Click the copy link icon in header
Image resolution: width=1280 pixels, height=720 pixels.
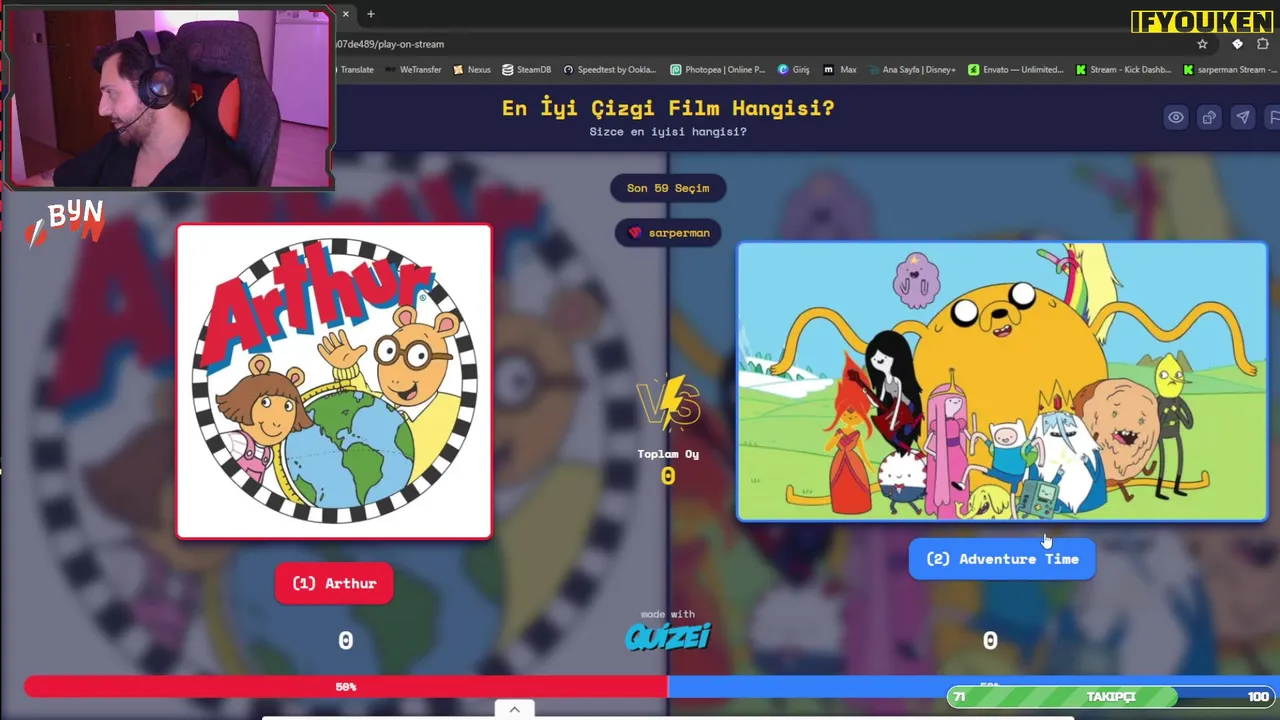pos(1209,117)
